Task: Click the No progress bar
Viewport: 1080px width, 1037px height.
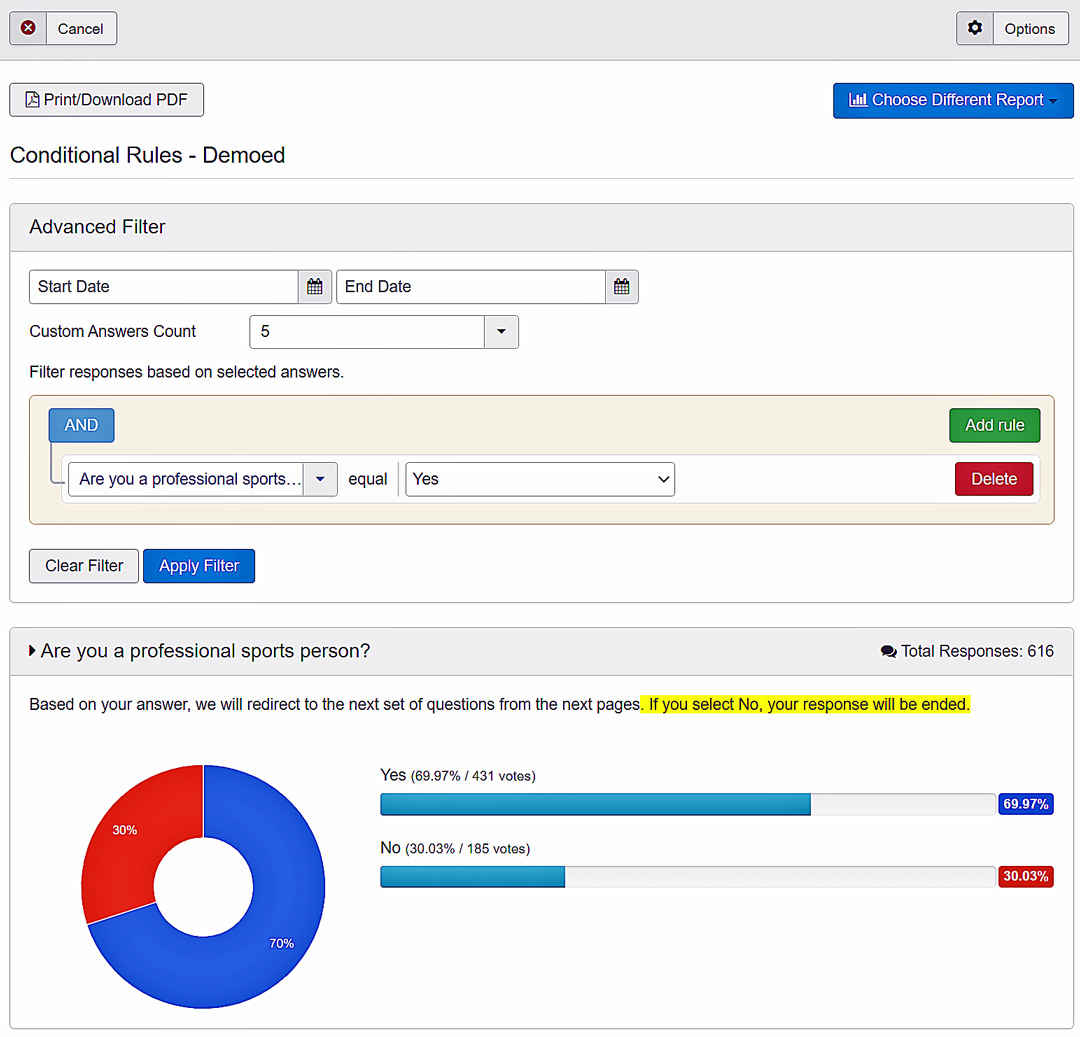Action: pyautogui.click(x=688, y=877)
